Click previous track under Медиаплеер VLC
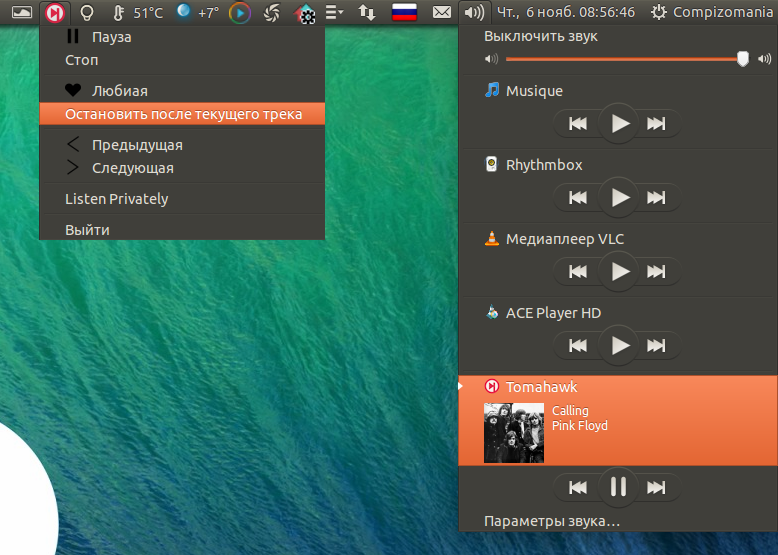 tap(578, 271)
